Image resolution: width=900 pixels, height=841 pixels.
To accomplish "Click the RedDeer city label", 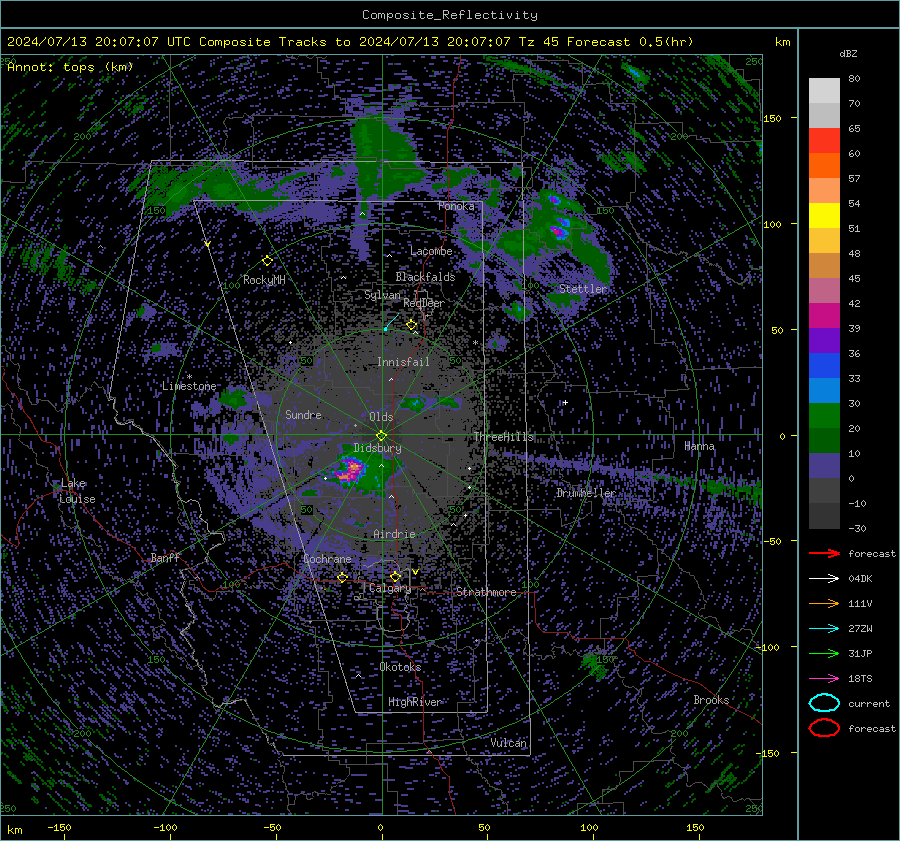I will (x=424, y=303).
